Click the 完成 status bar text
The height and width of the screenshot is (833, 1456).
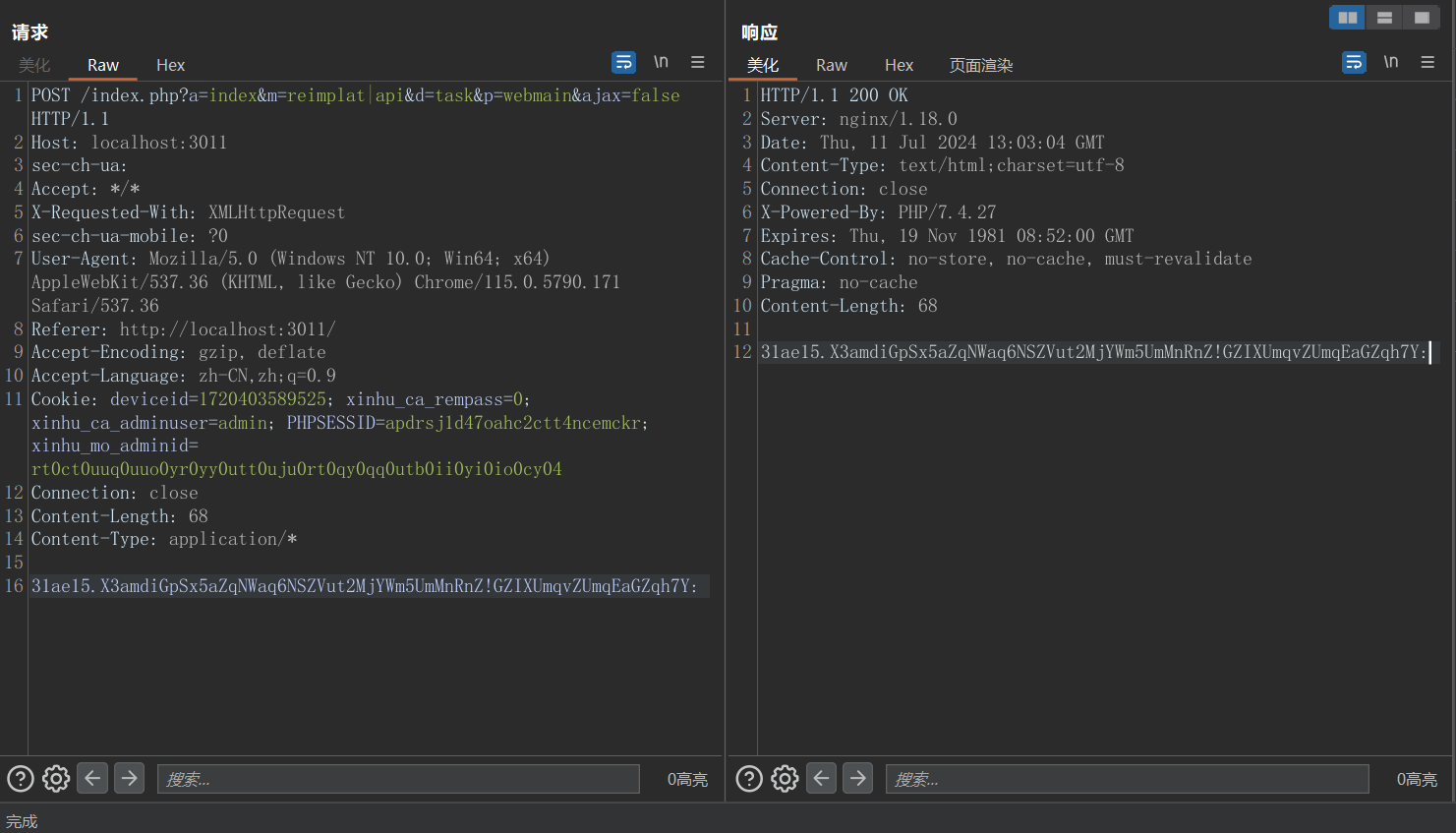click(22, 821)
